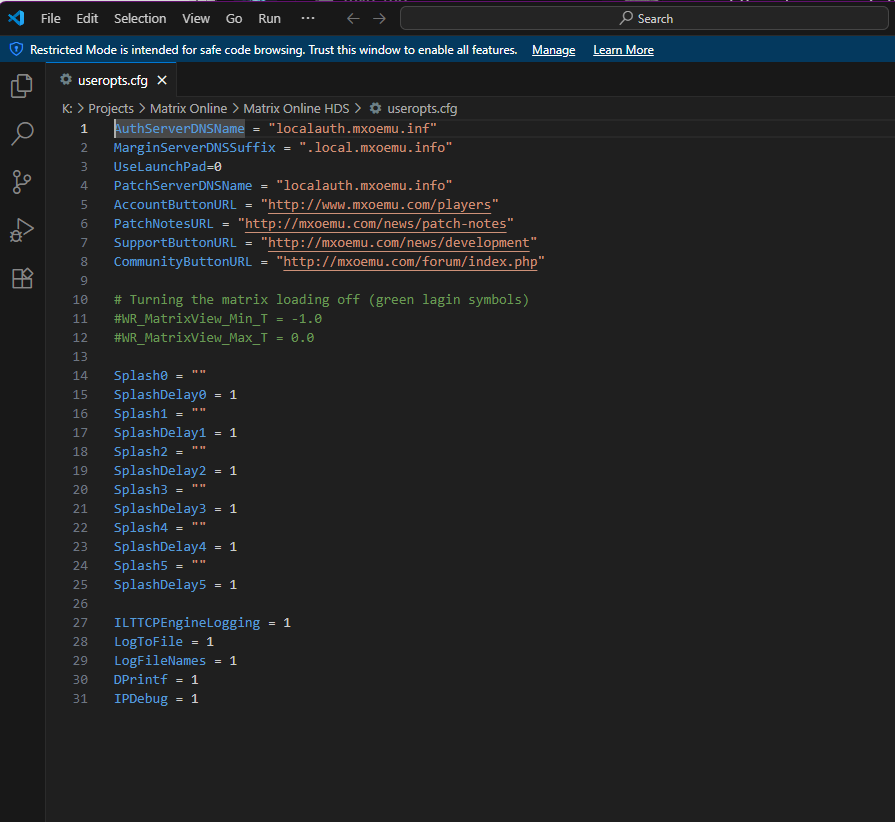Click the go back arrow

(352, 18)
